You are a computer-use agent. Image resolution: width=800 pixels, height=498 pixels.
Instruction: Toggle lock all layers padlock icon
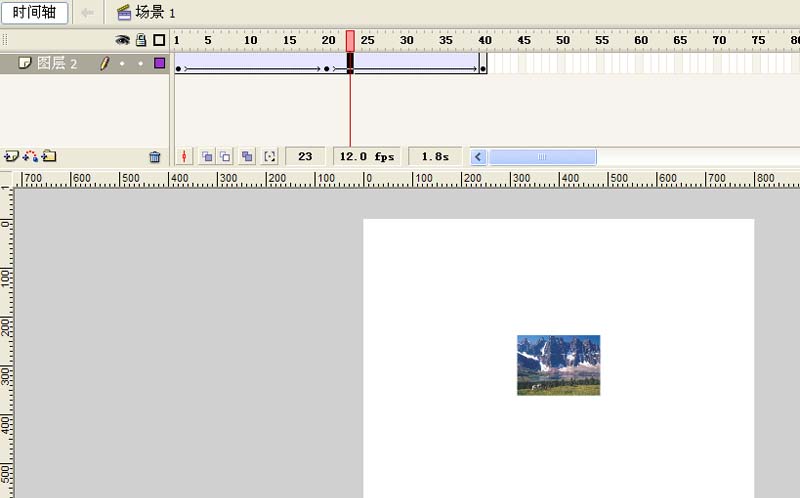point(141,40)
